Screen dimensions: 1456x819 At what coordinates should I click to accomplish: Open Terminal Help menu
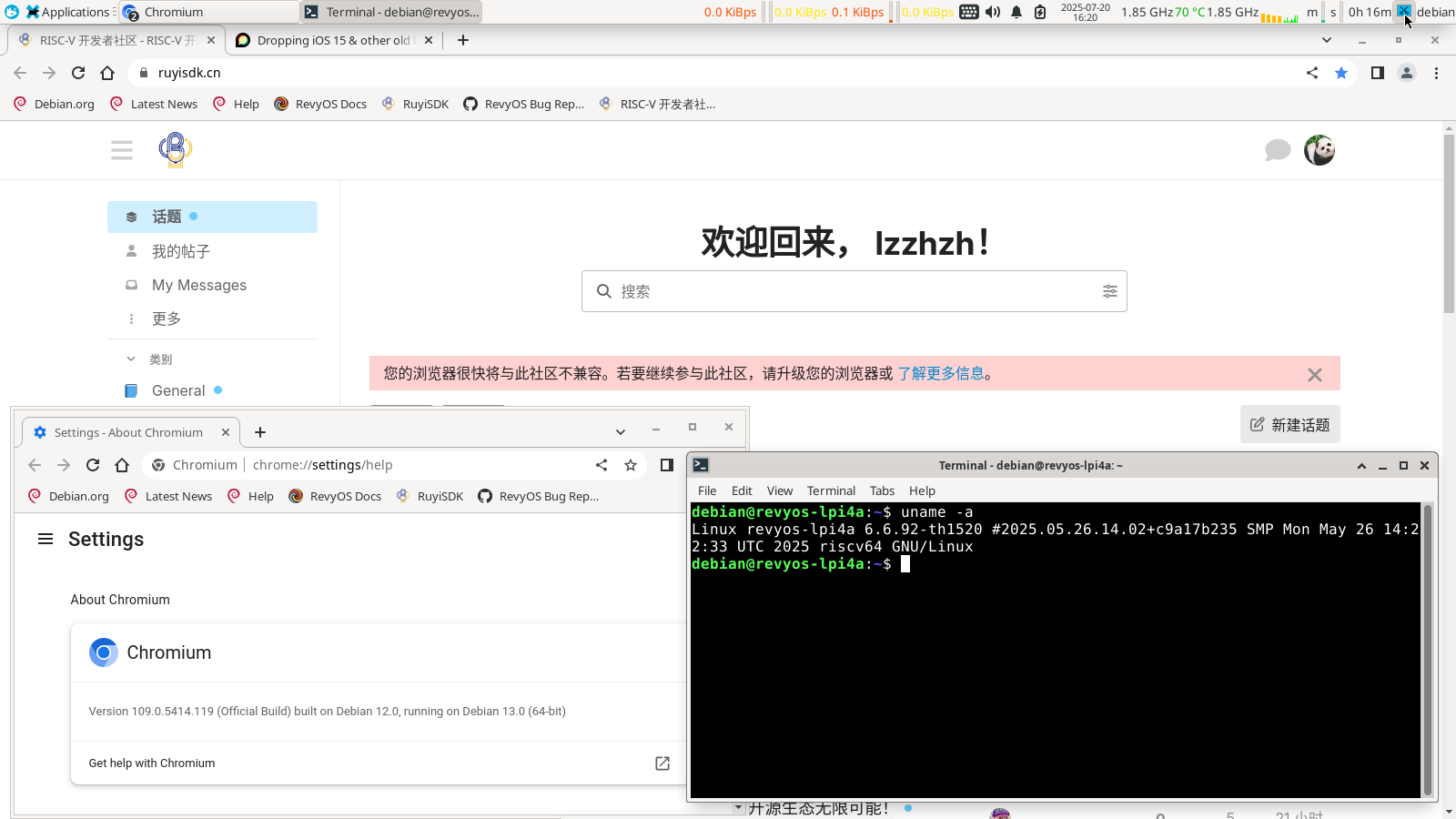click(x=922, y=490)
